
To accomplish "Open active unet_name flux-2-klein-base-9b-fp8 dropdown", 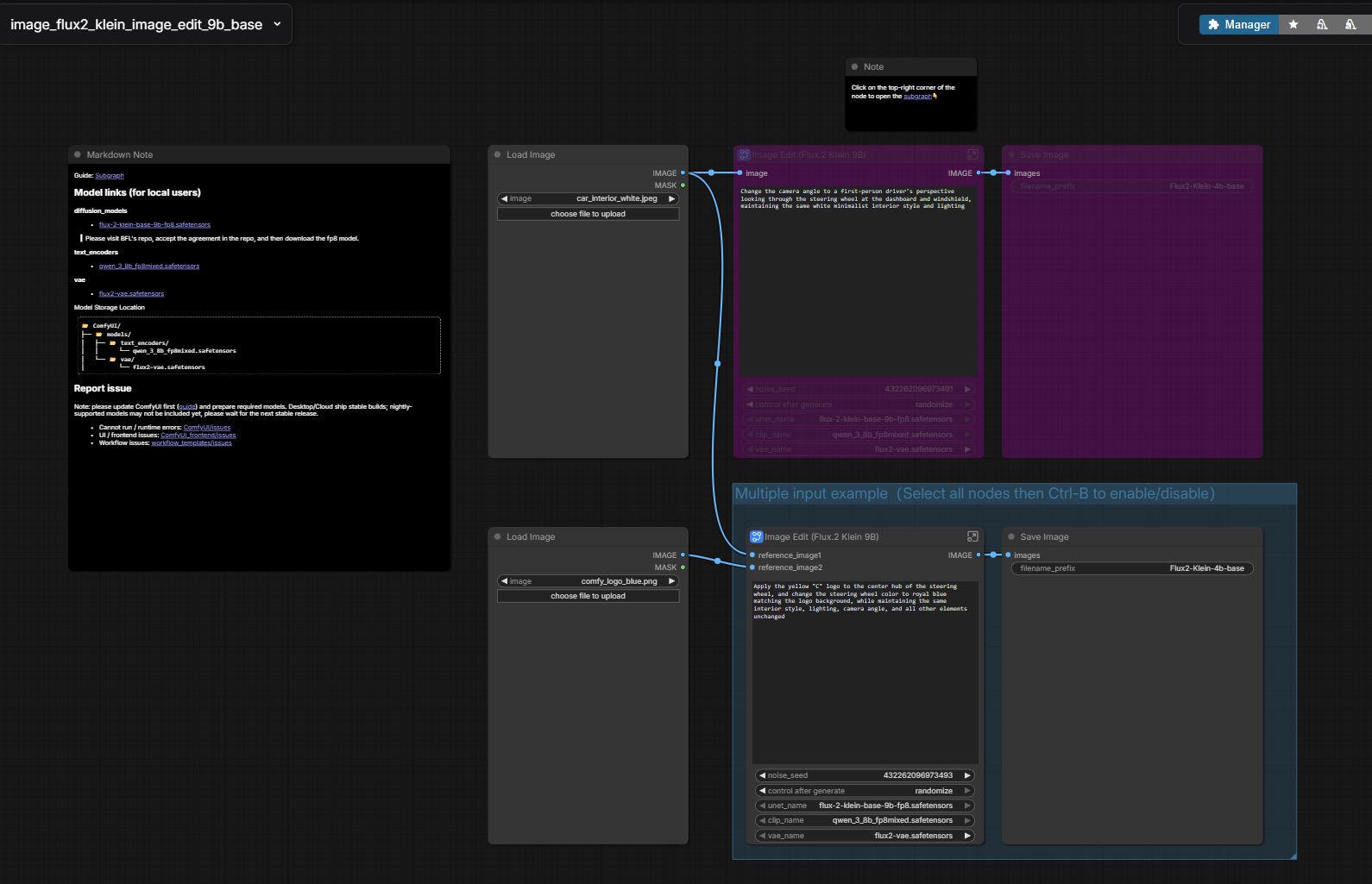I will (x=865, y=806).
